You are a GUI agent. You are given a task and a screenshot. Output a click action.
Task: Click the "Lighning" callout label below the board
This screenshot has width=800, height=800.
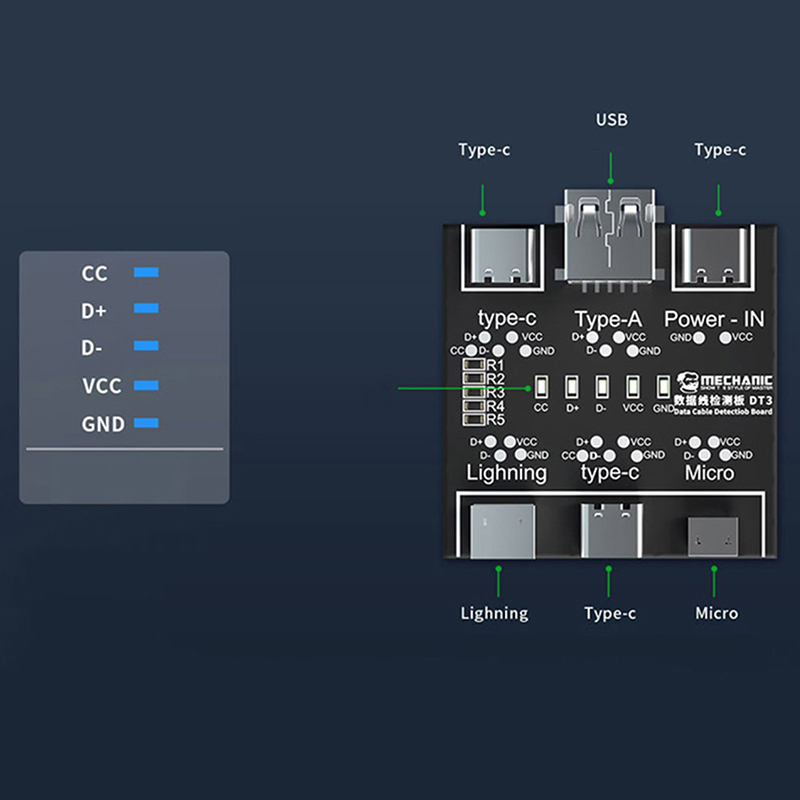point(494,613)
